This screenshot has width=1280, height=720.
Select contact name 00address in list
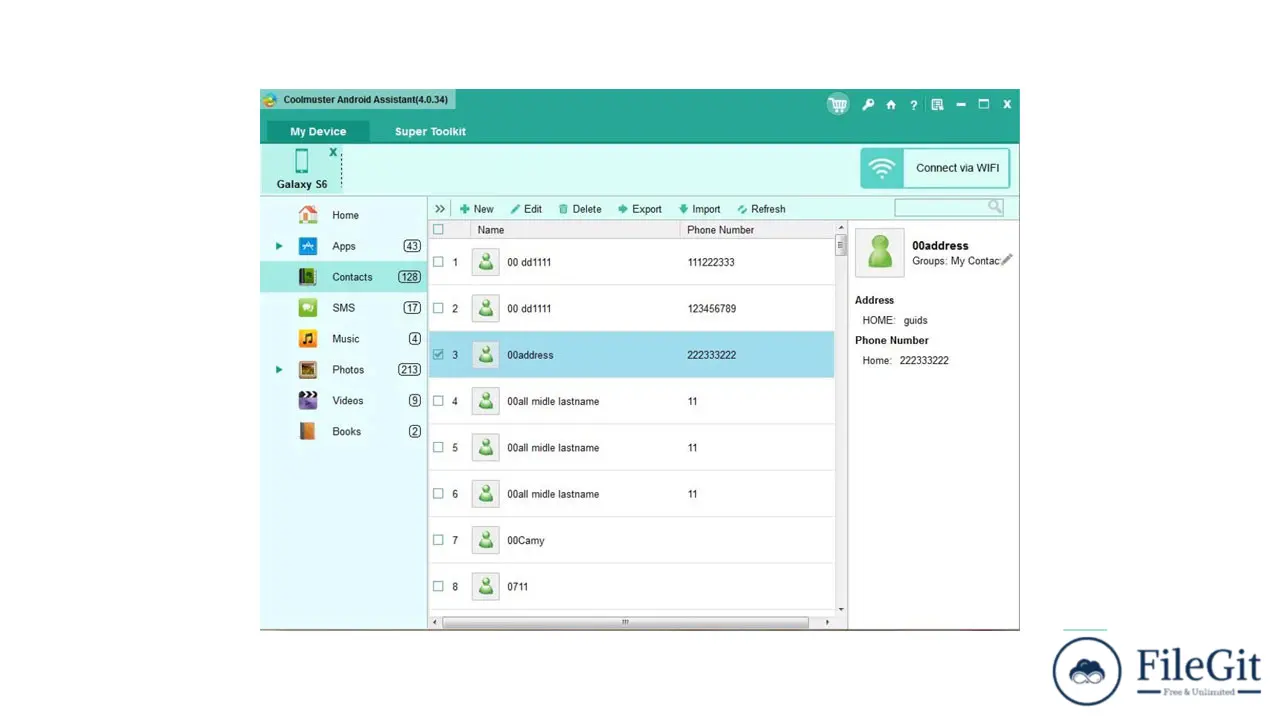pyautogui.click(x=530, y=355)
